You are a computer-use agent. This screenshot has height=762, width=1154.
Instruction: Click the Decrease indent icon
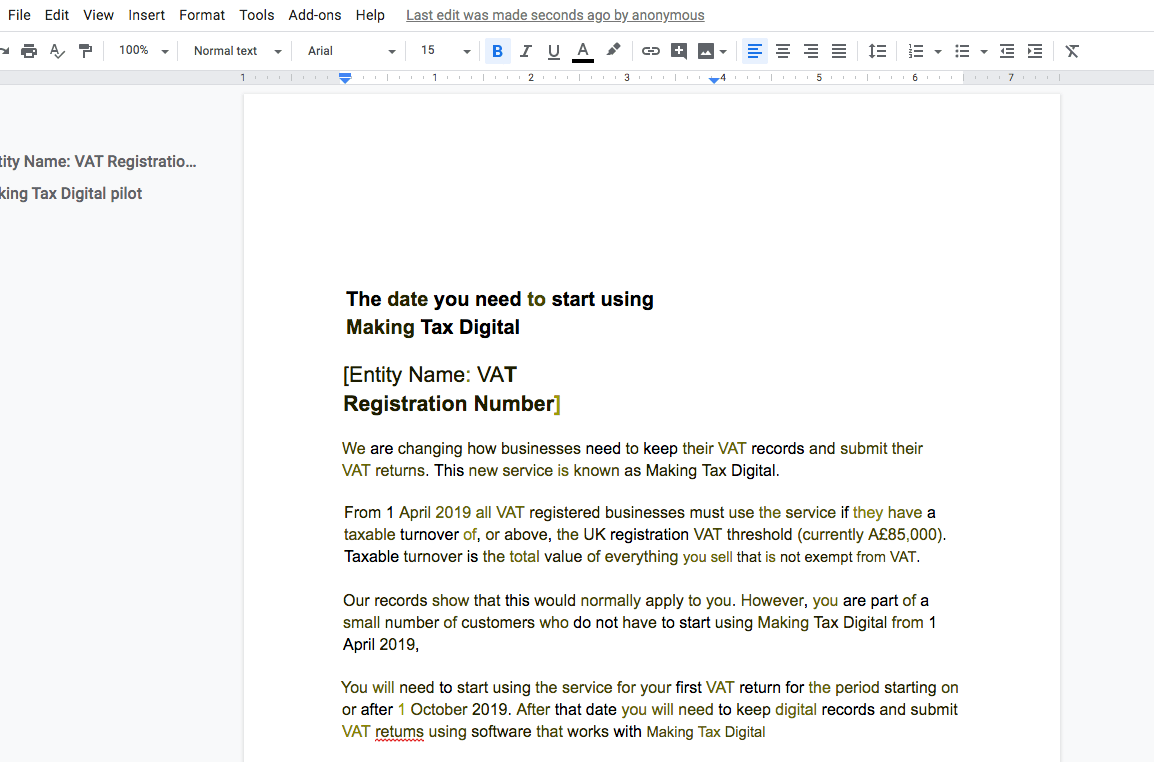tap(1007, 51)
